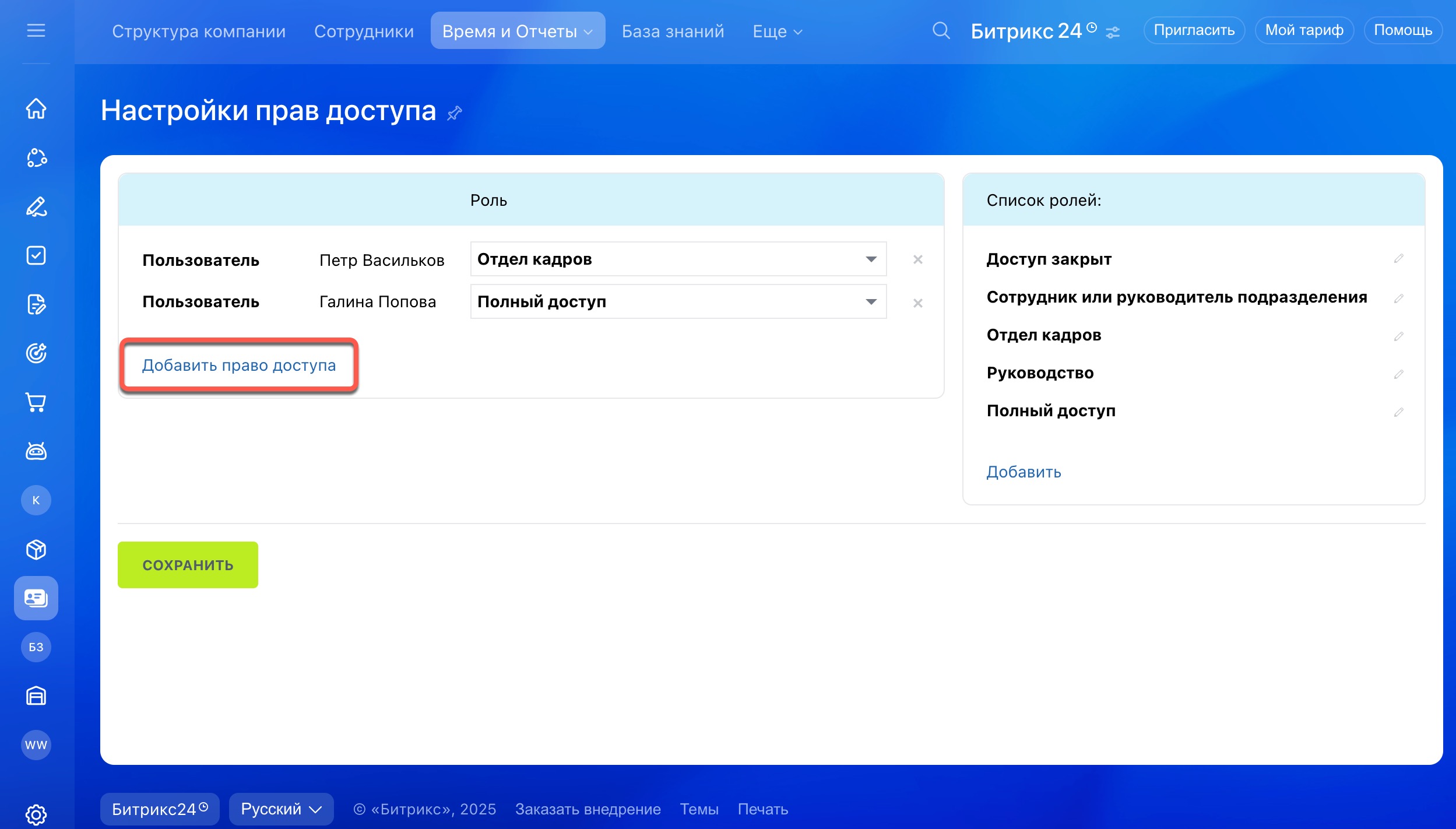
Task: Open the document edit sidebar icon
Action: 36,304
